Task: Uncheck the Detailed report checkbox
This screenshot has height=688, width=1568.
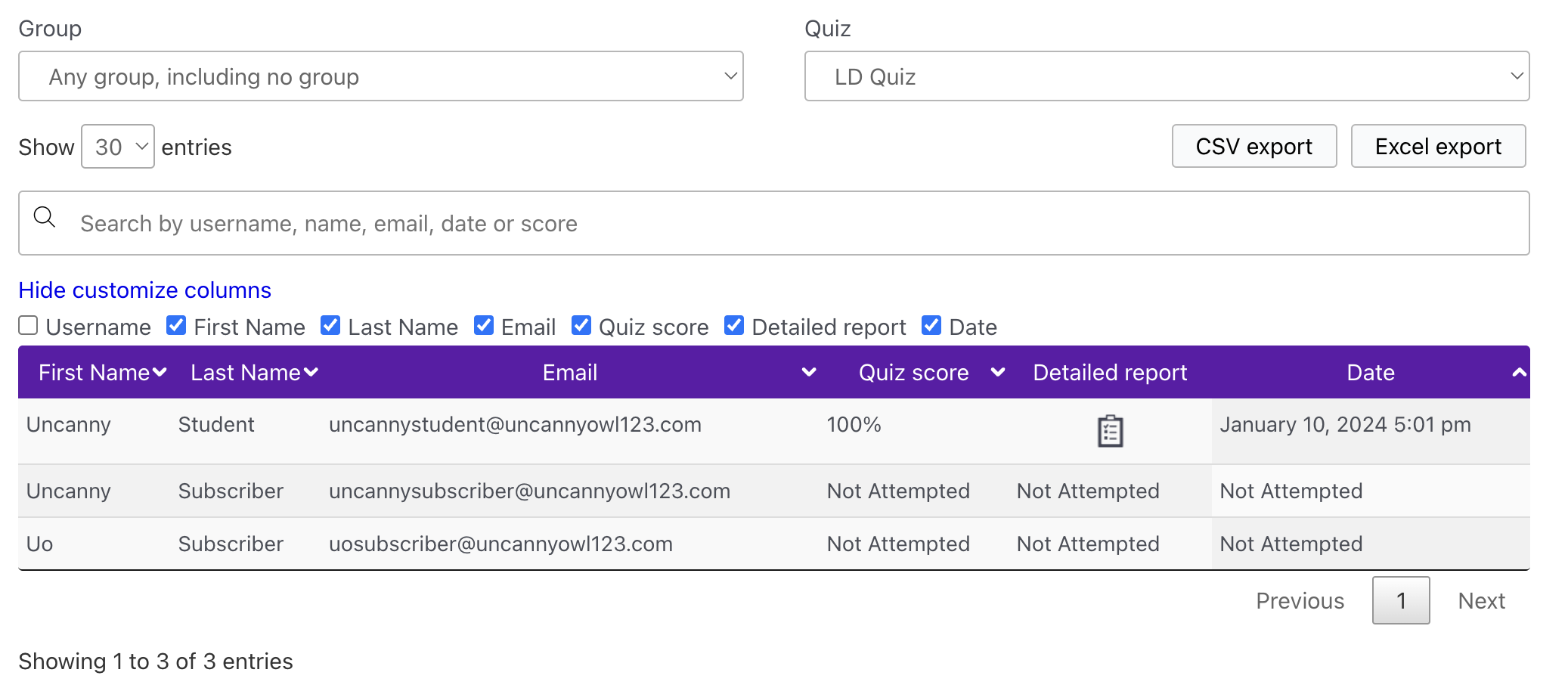Action: point(733,326)
